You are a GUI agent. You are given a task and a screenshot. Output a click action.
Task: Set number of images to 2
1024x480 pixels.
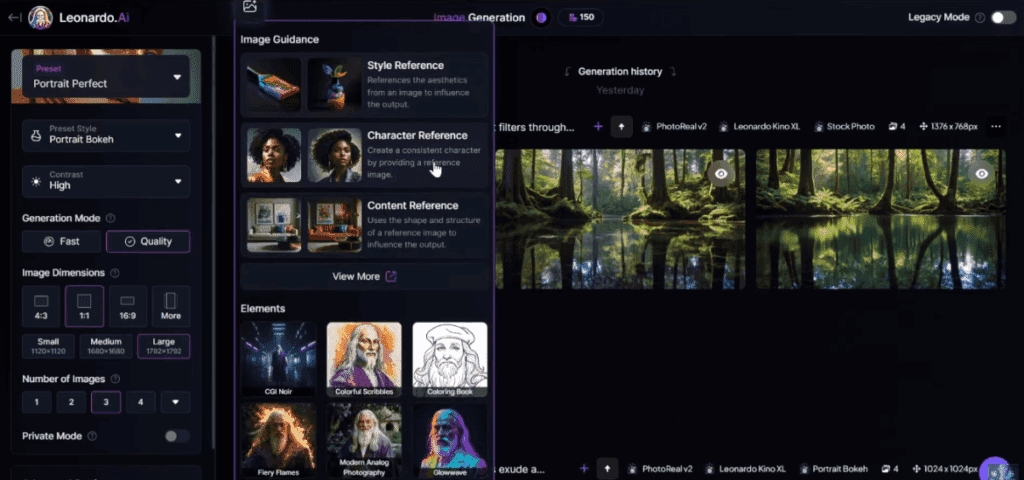pyautogui.click(x=71, y=402)
